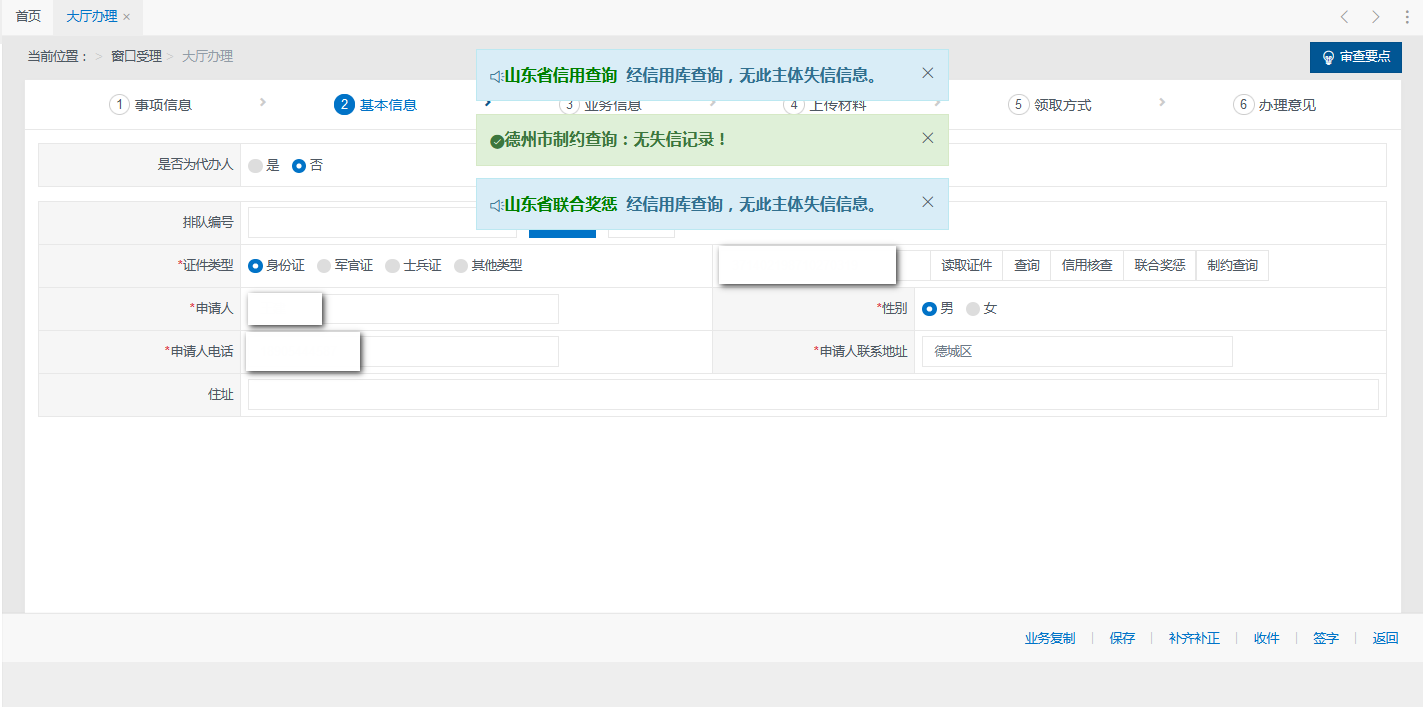
Task: Click the 信用核查 button
Action: 1087,266
